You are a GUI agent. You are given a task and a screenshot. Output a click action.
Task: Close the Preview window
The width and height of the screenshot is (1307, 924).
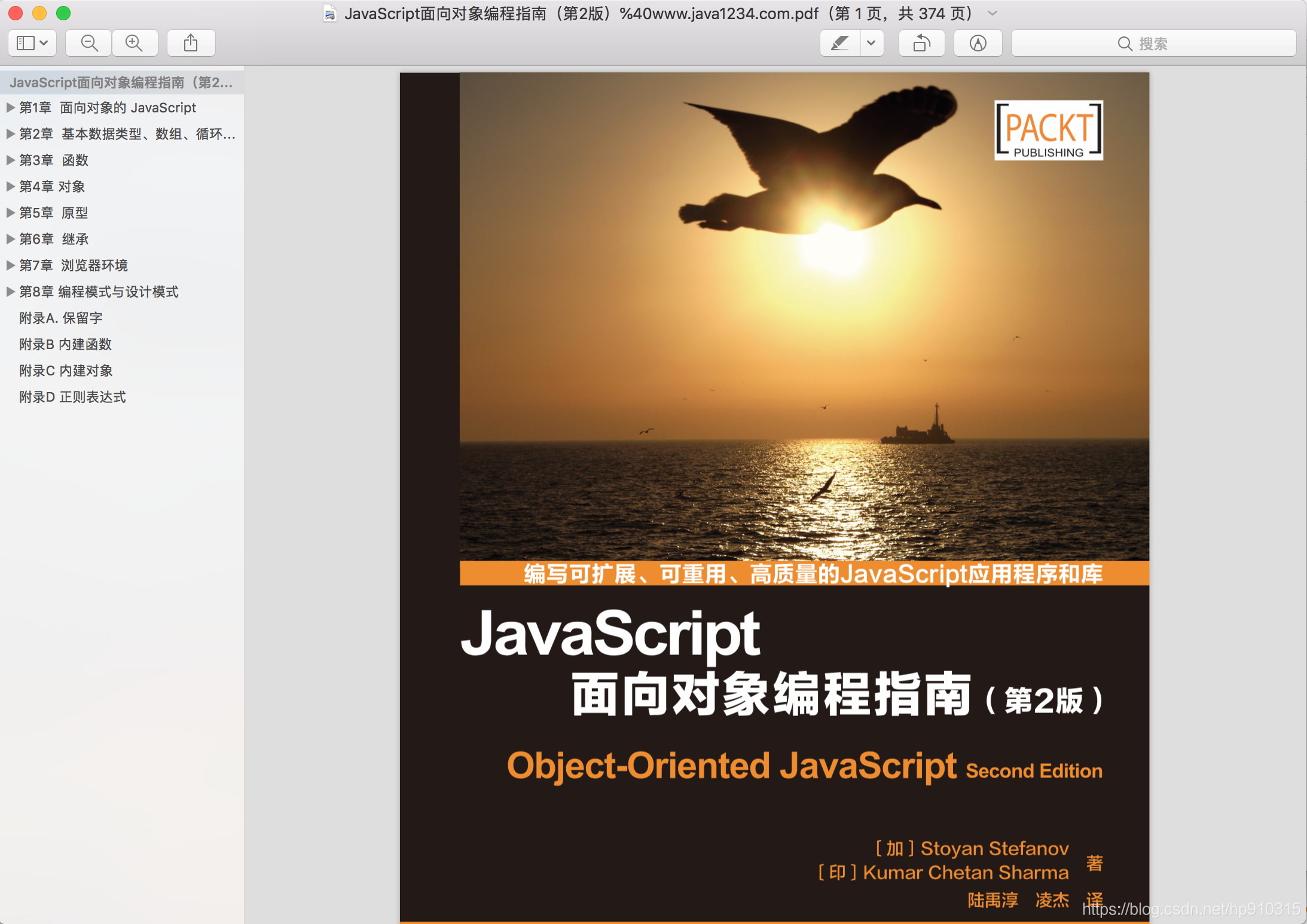tap(16, 13)
